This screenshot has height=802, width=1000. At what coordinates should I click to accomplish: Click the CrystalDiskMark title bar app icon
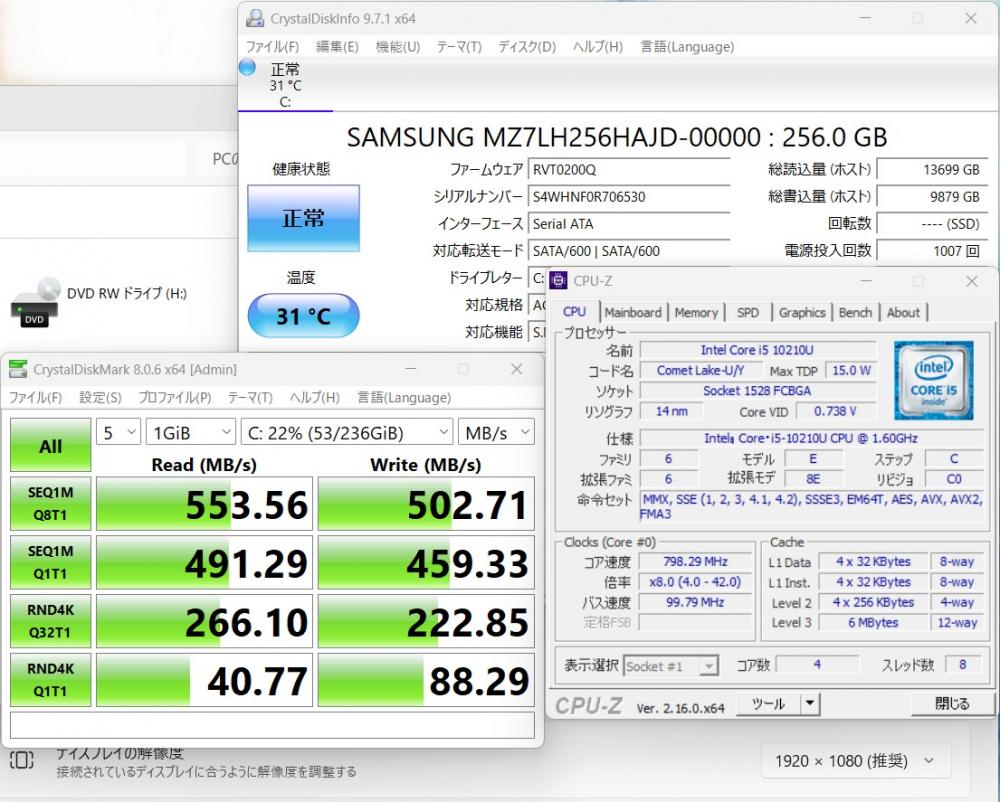pyautogui.click(x=18, y=370)
